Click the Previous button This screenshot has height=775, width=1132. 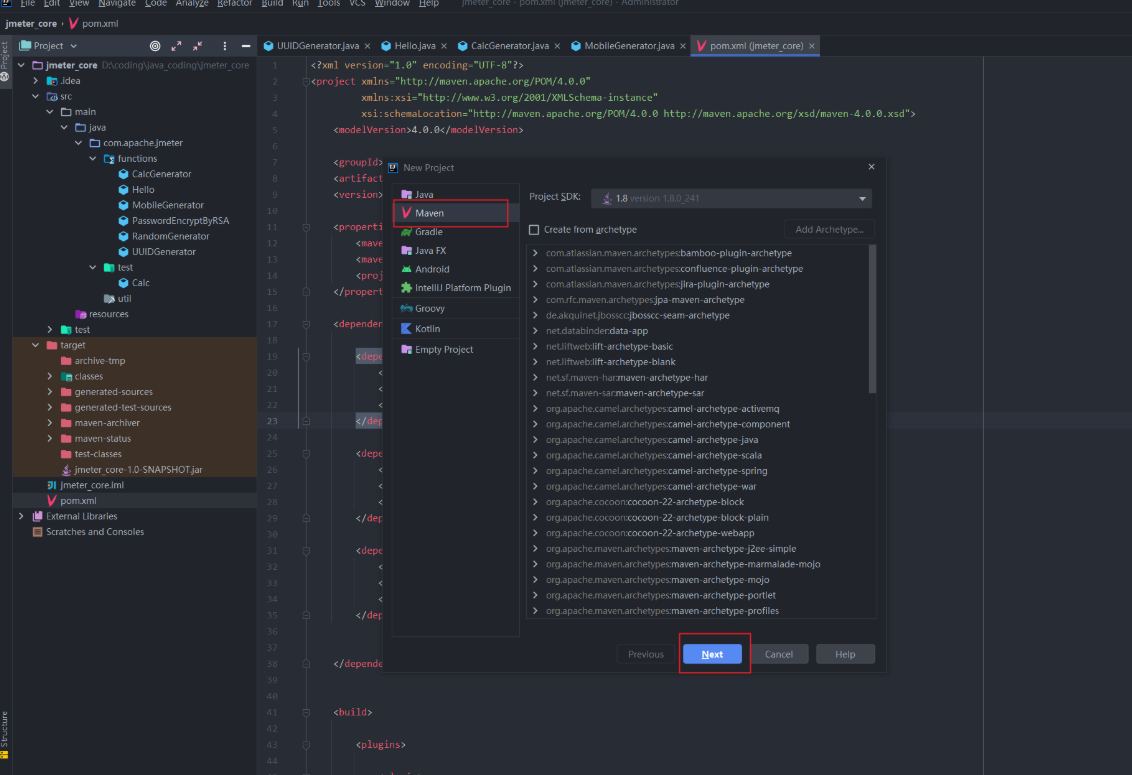645,654
